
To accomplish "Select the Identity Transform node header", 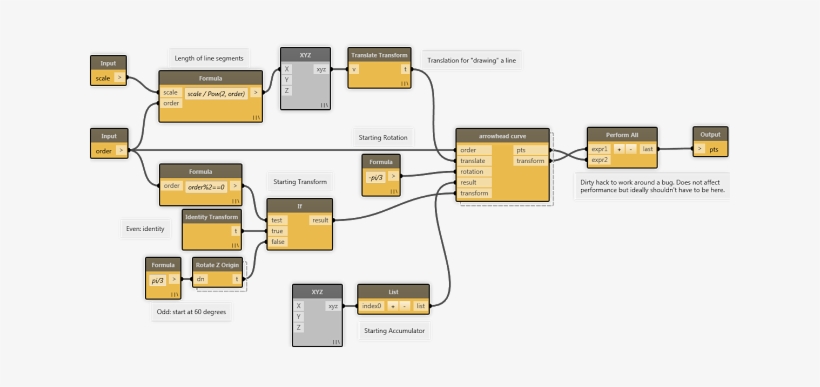I will (x=212, y=217).
